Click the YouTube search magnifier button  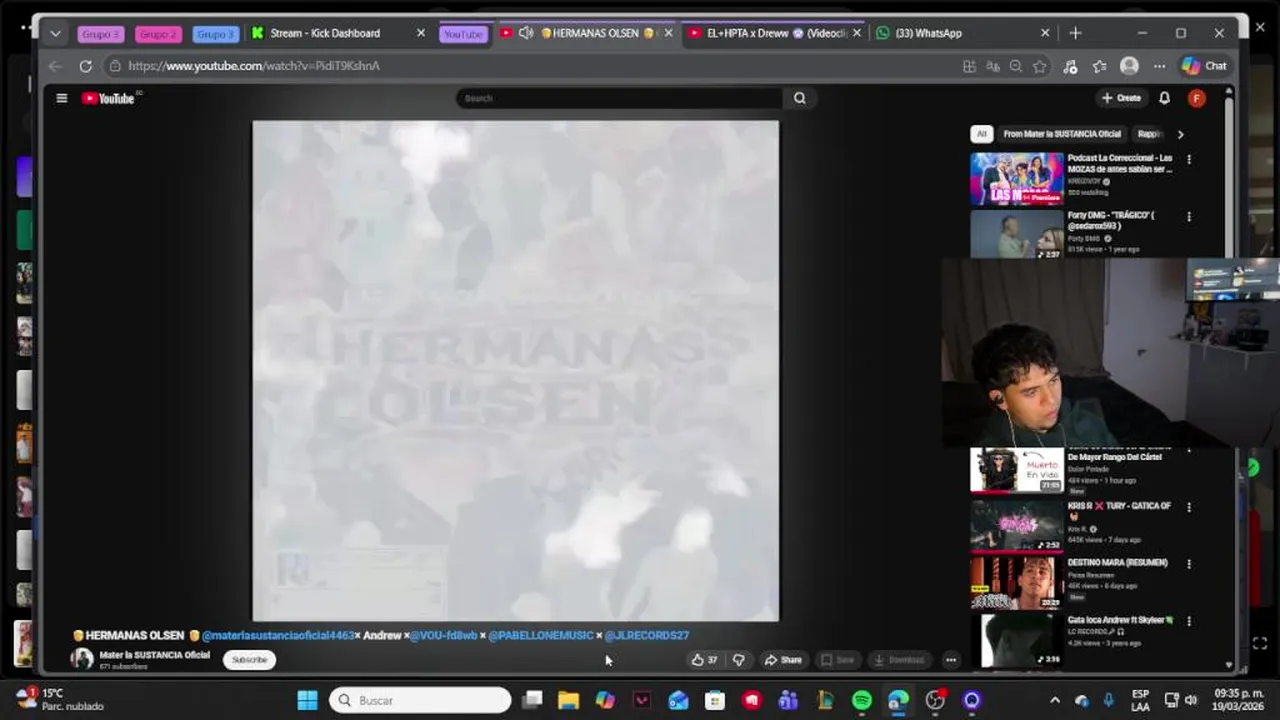pyautogui.click(x=799, y=98)
